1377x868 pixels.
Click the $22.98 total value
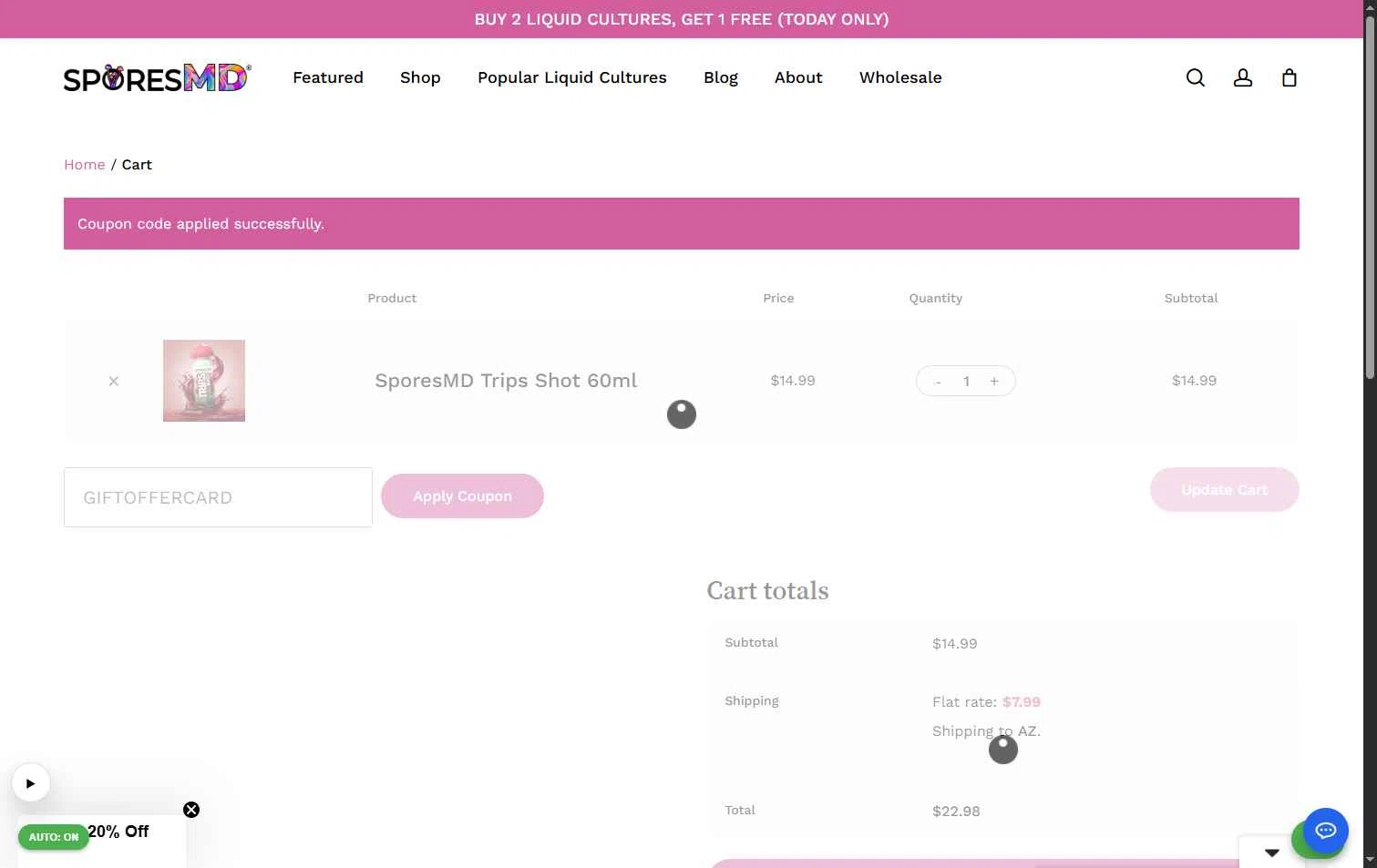(956, 812)
